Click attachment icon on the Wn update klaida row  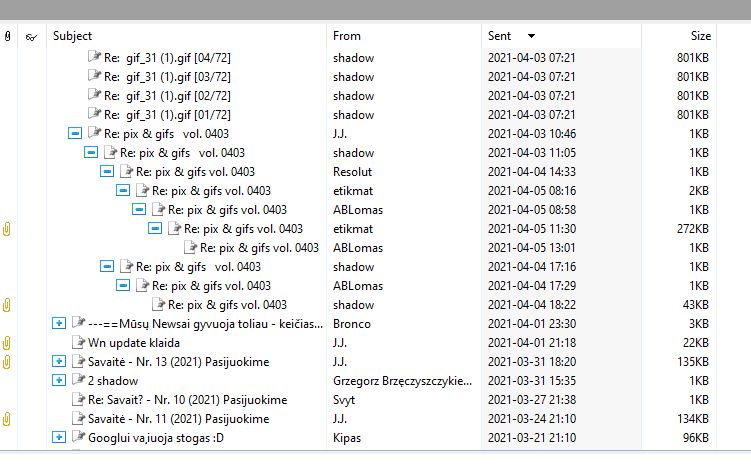[8, 343]
